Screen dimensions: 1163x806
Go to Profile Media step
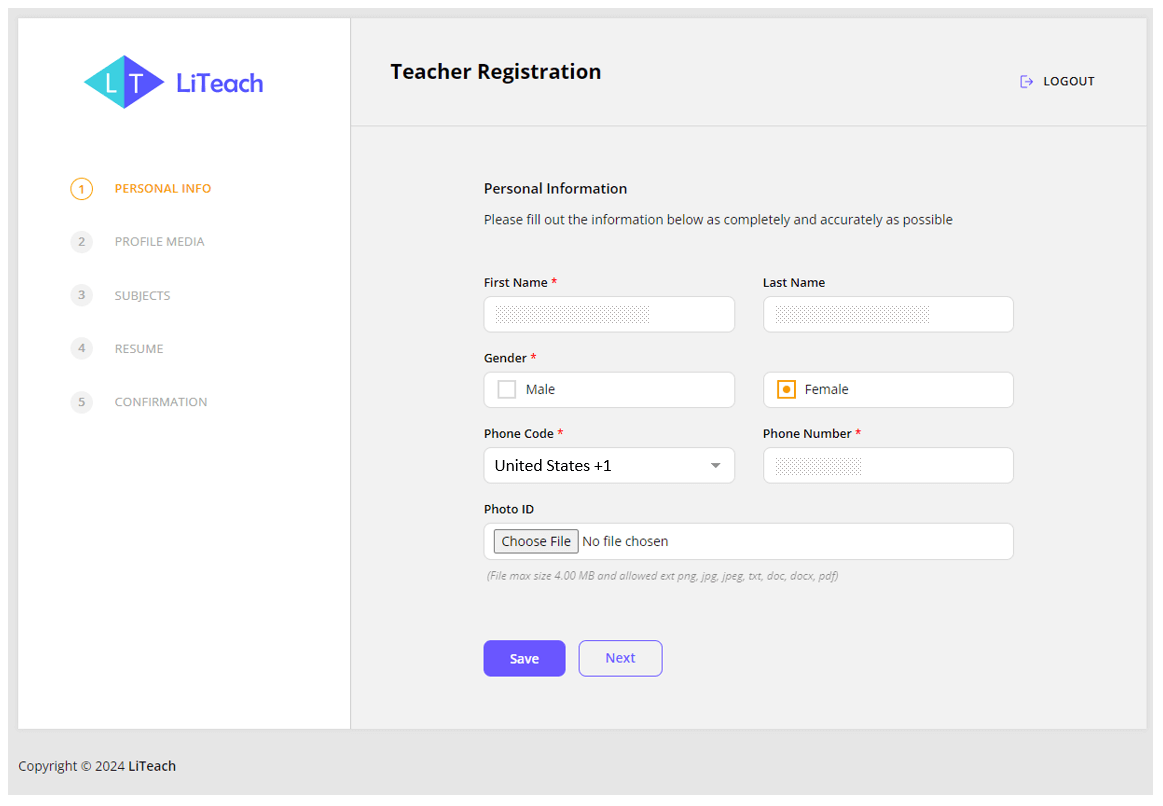coord(159,242)
